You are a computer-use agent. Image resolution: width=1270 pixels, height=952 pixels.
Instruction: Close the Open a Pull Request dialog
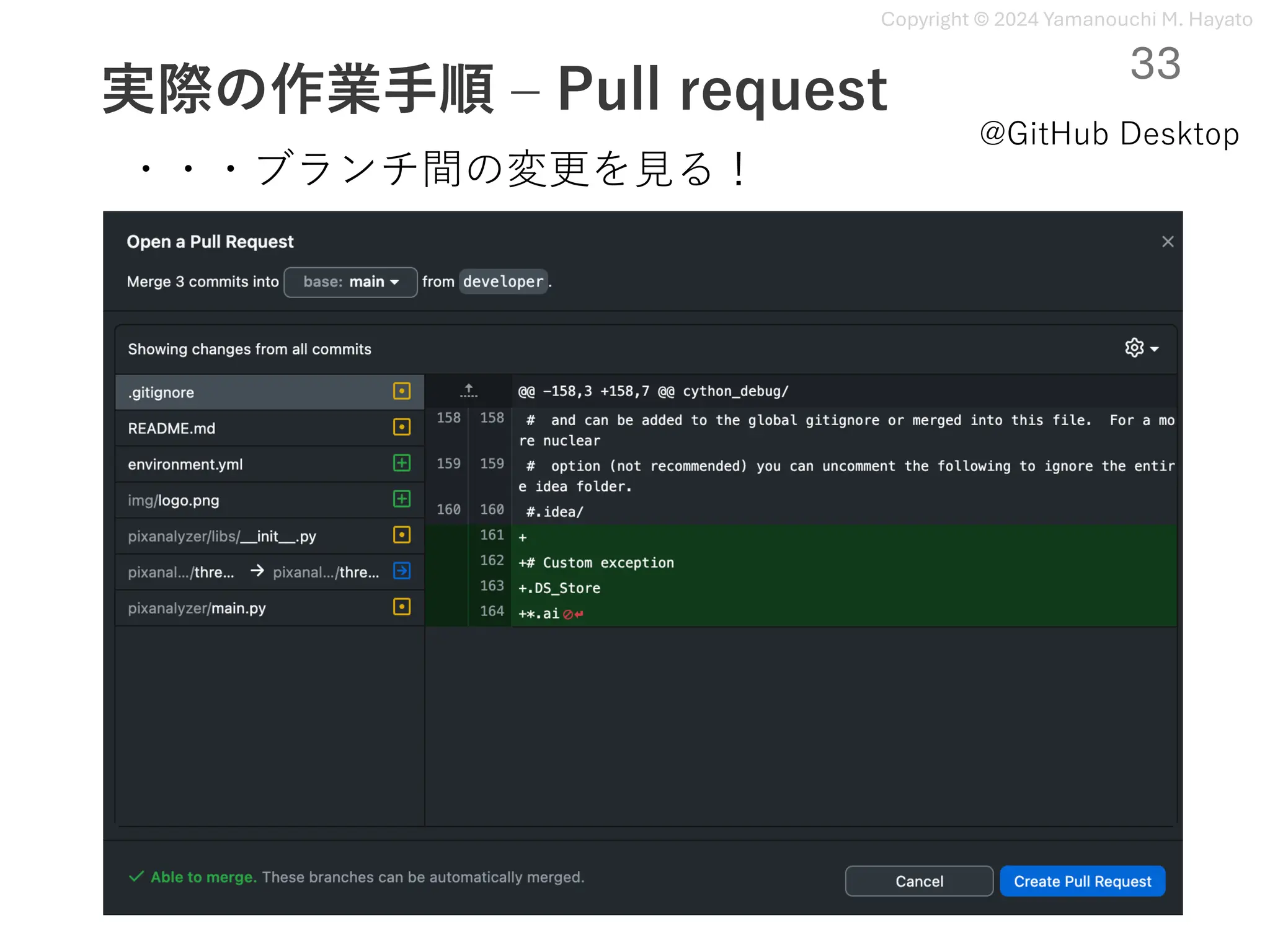click(1167, 242)
